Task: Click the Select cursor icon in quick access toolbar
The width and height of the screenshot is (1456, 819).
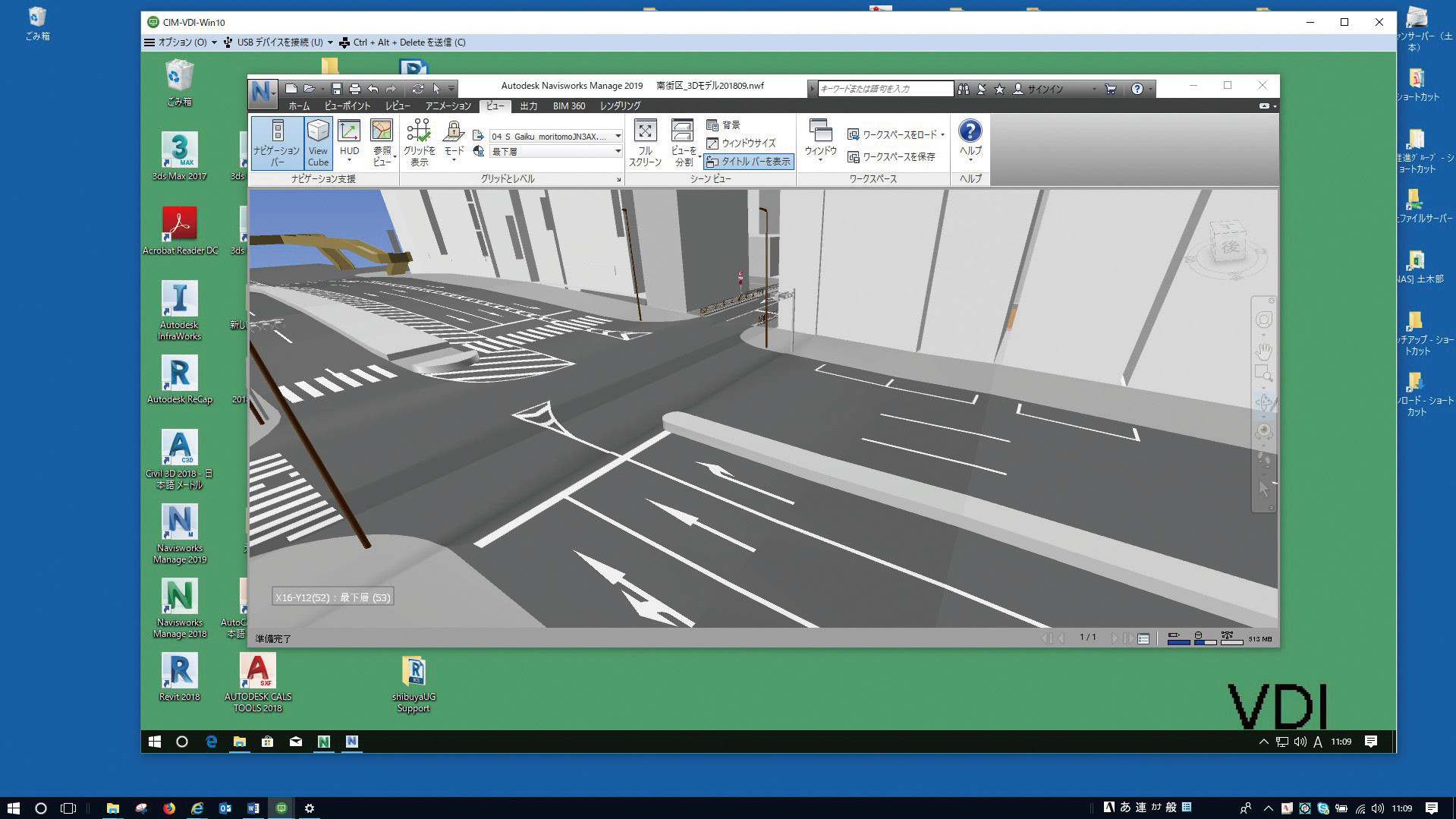Action: [x=436, y=89]
